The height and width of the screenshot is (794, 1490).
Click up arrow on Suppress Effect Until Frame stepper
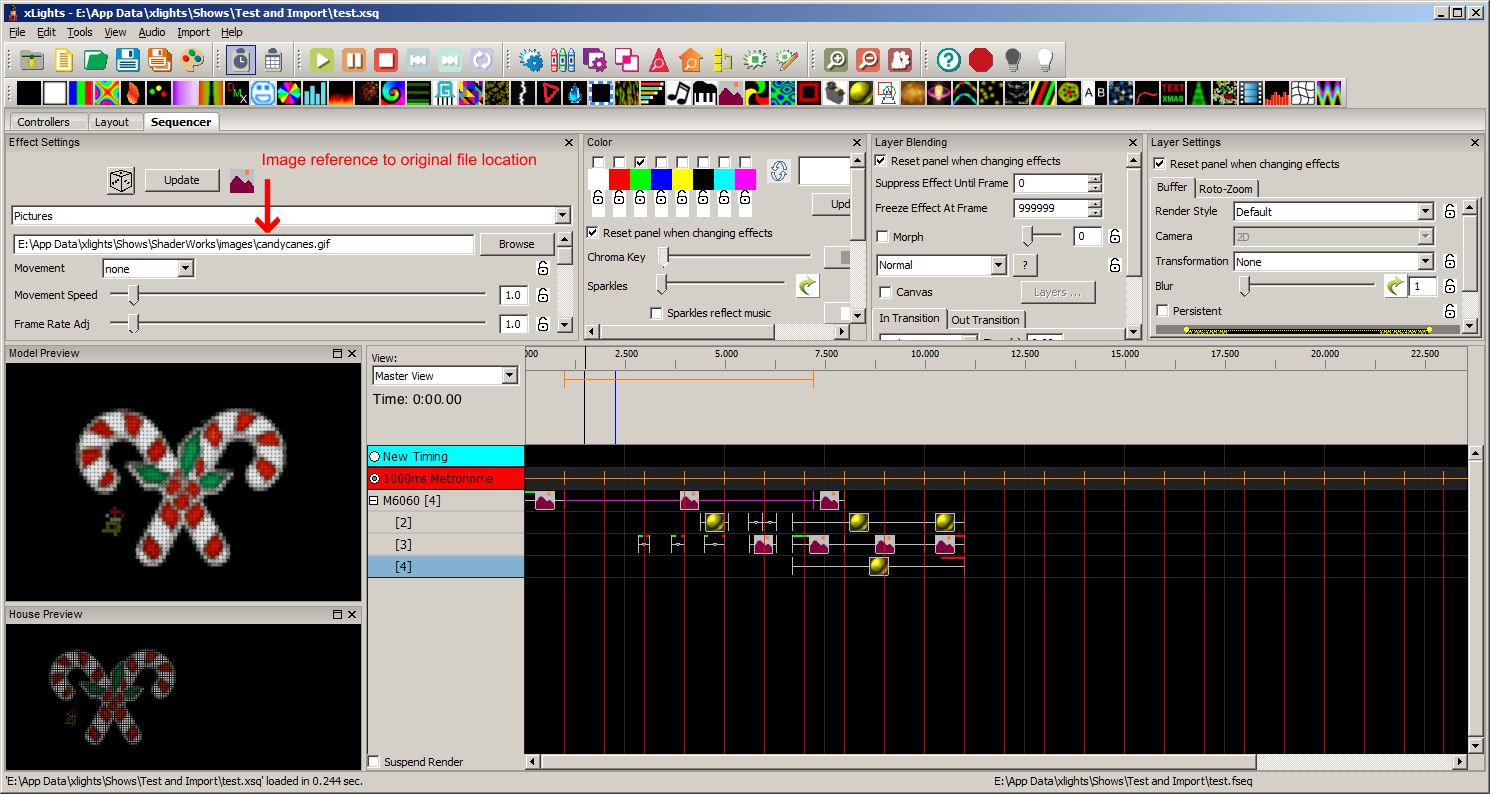1095,179
